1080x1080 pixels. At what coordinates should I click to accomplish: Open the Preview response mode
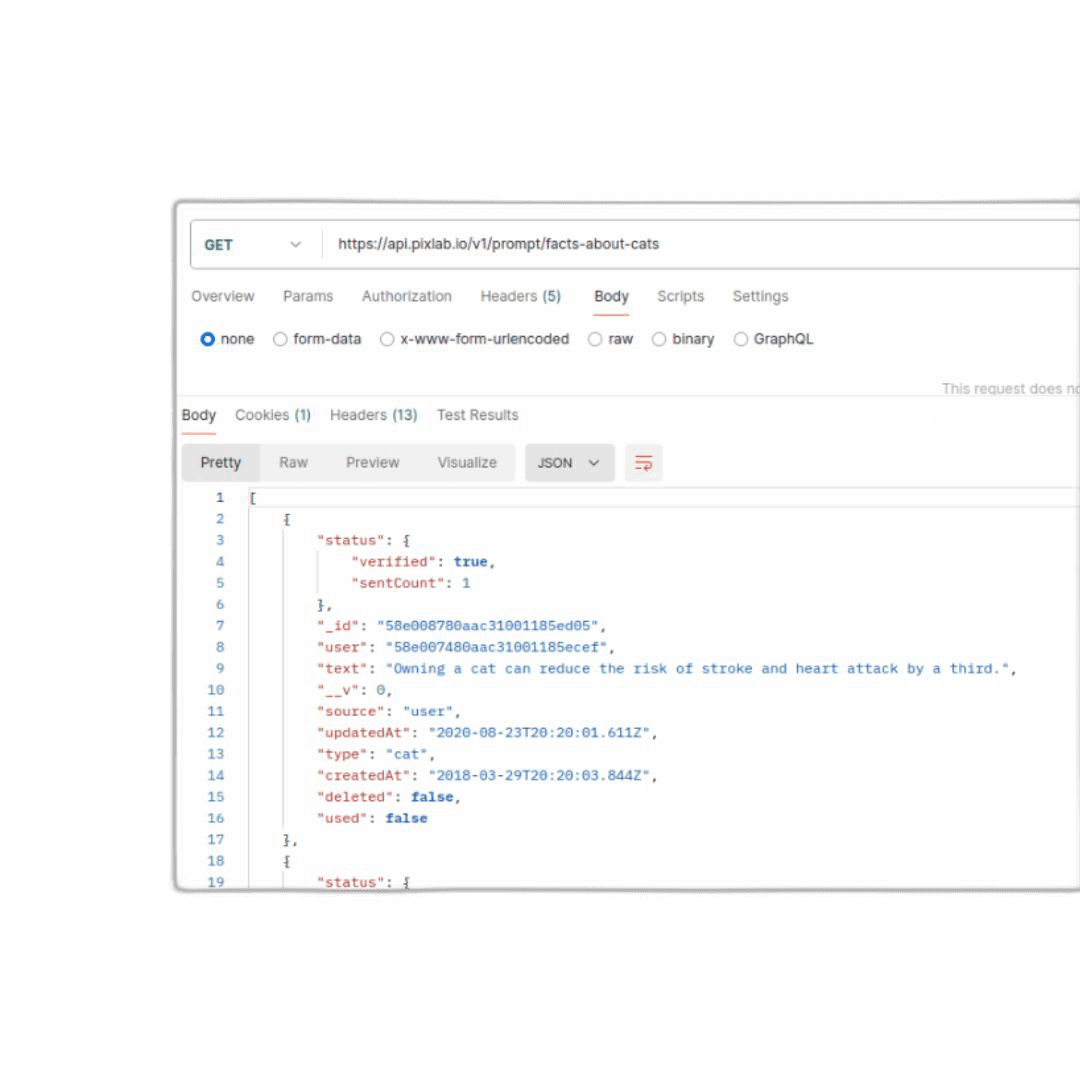click(372, 462)
